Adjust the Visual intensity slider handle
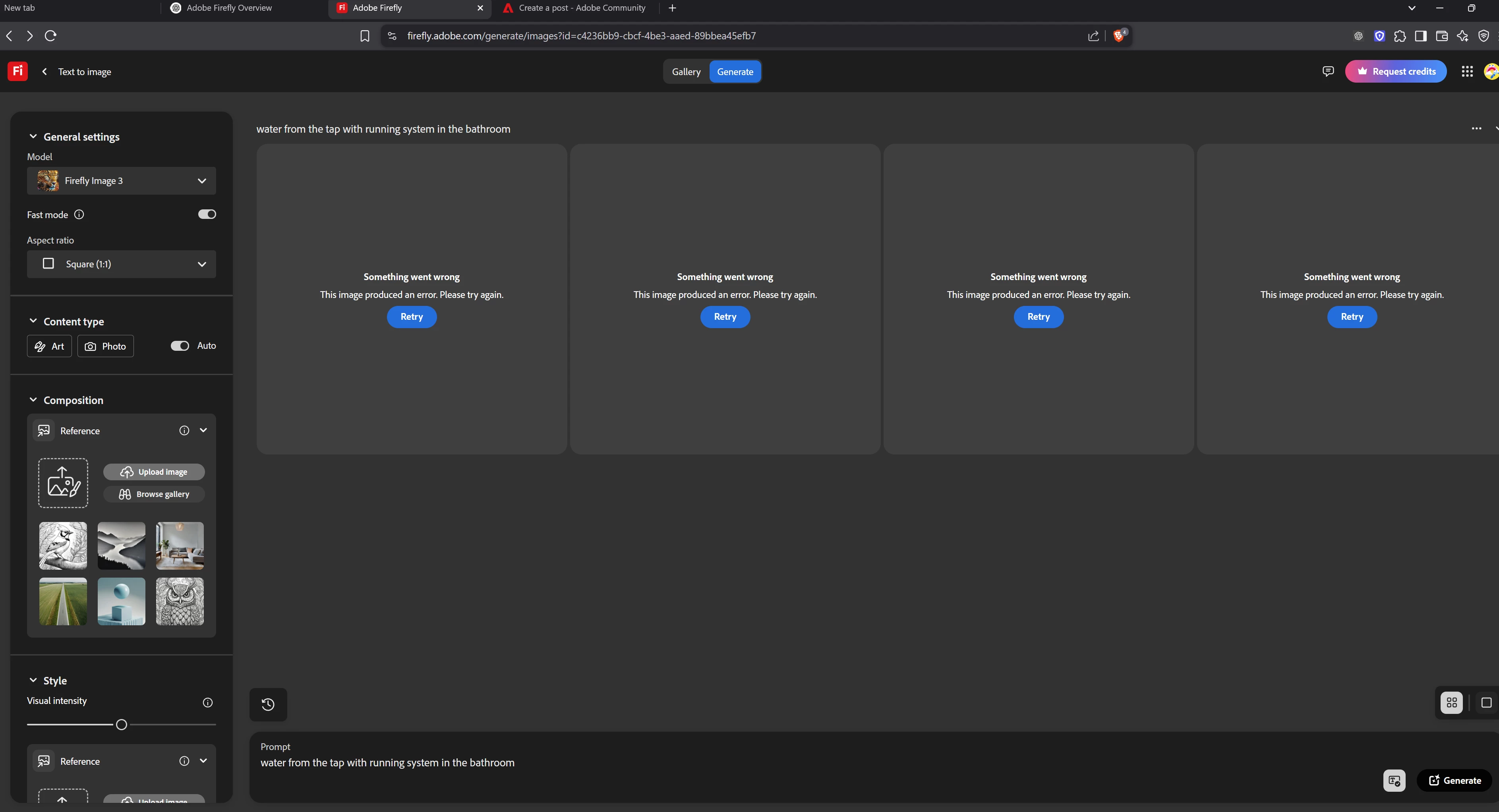1499x812 pixels. click(x=121, y=725)
